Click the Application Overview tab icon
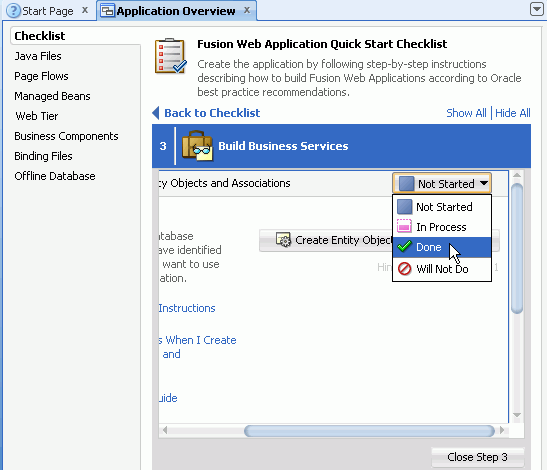 click(x=107, y=11)
